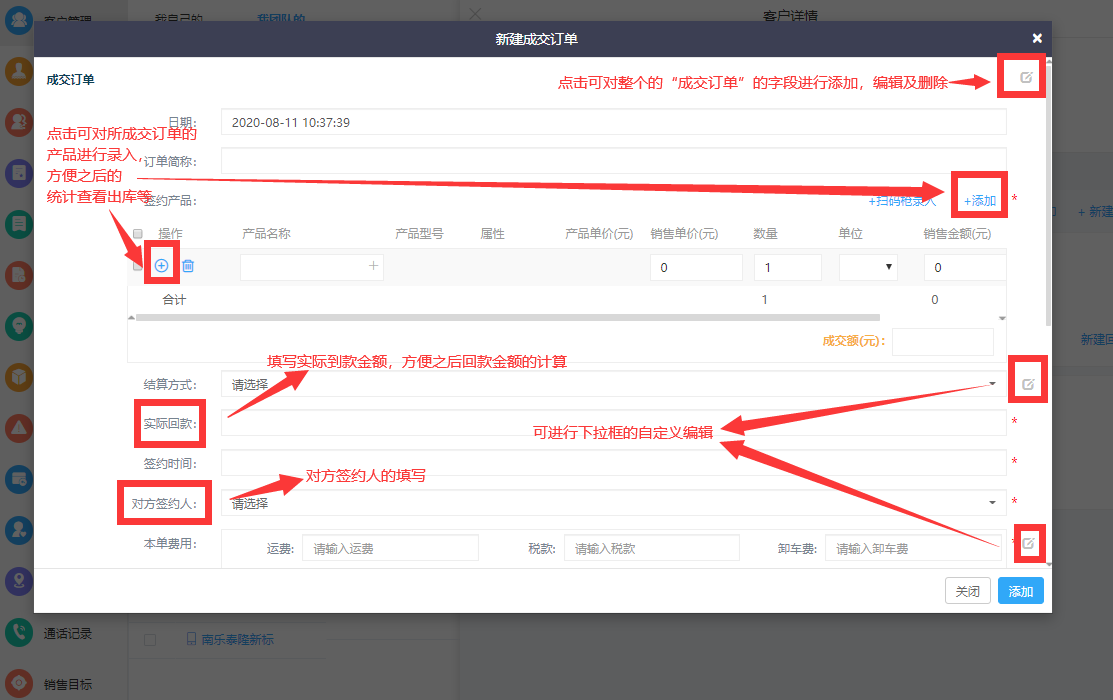
Task: Click the horizontal scrollbar under product table
Action: [508, 317]
